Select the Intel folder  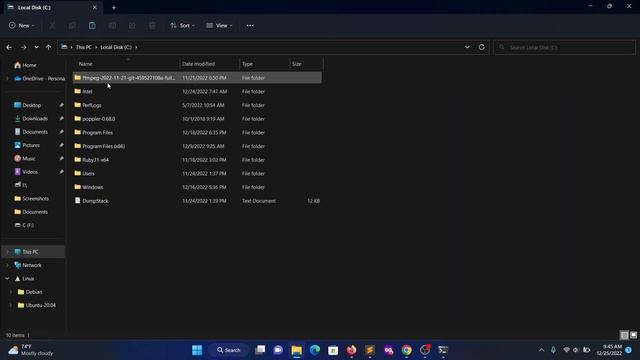coord(197,91)
